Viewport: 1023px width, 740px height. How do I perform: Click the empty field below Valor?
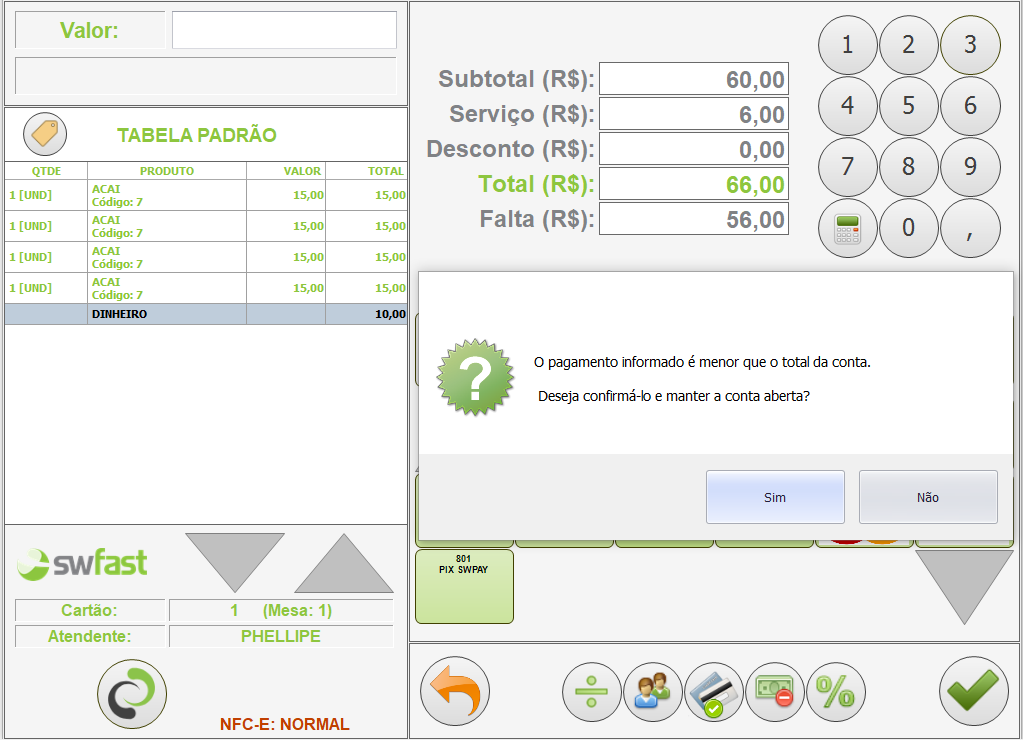(x=206, y=76)
